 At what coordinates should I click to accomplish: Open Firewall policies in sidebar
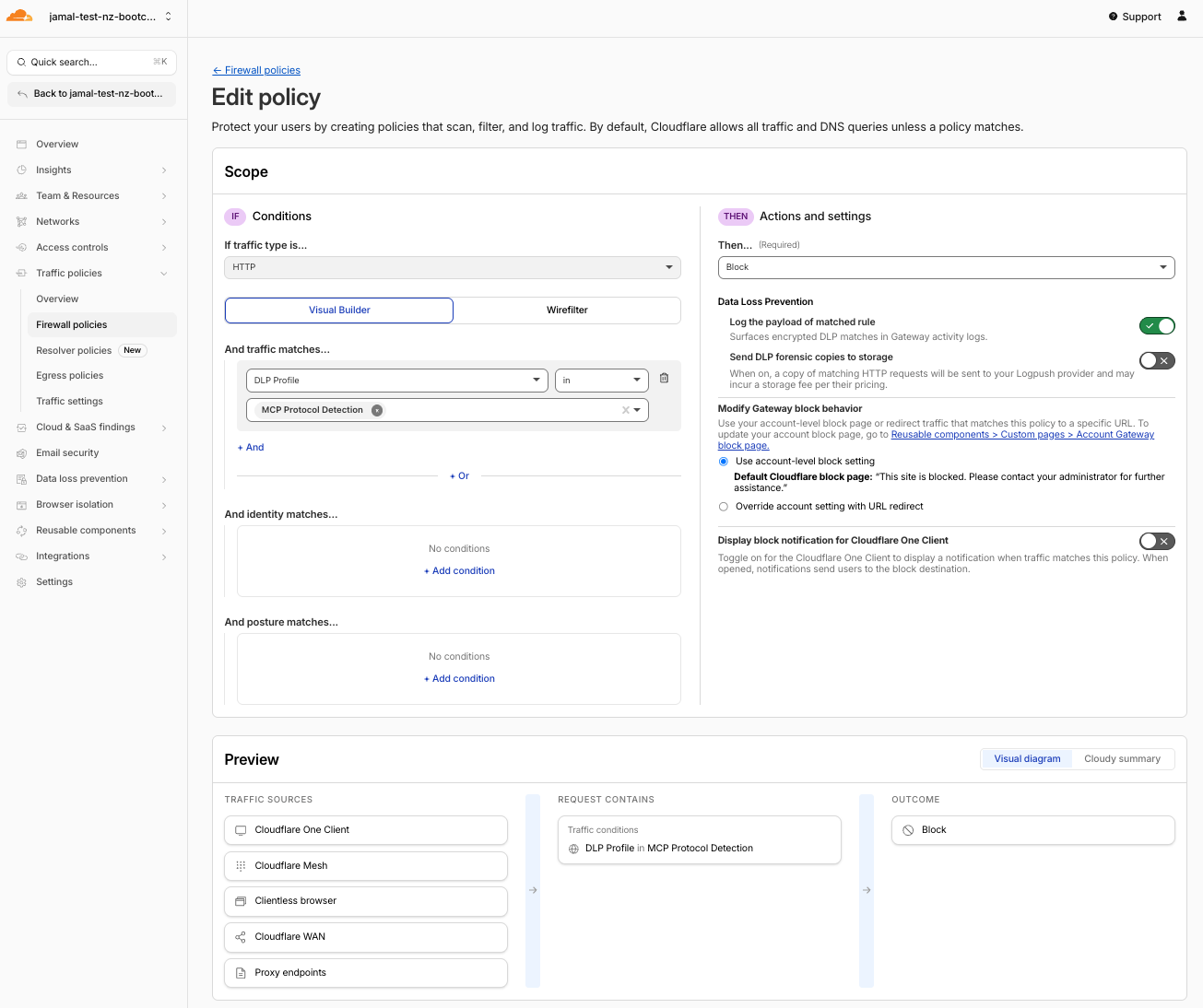pyautogui.click(x=101, y=325)
